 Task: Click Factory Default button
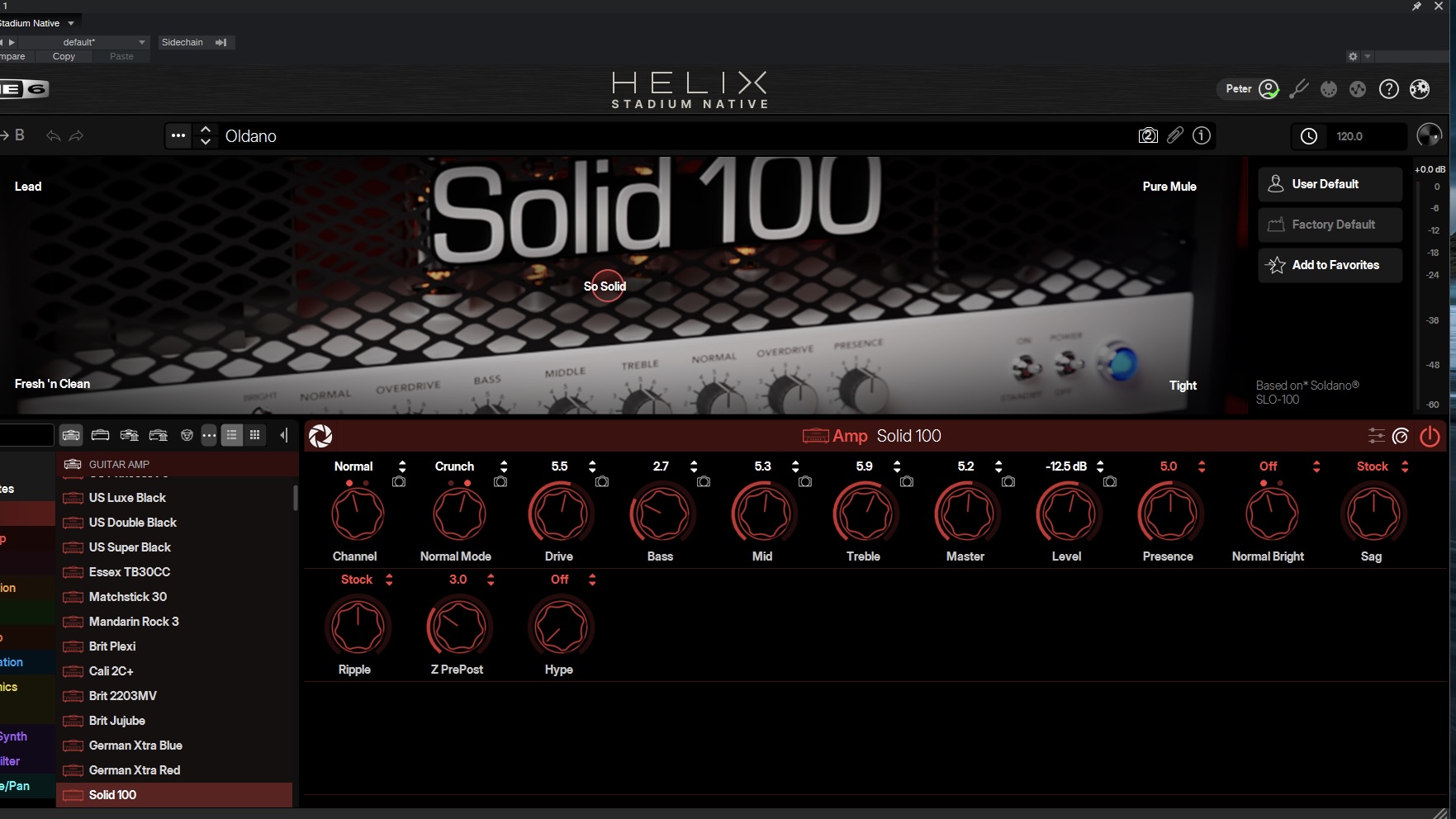click(x=1330, y=225)
